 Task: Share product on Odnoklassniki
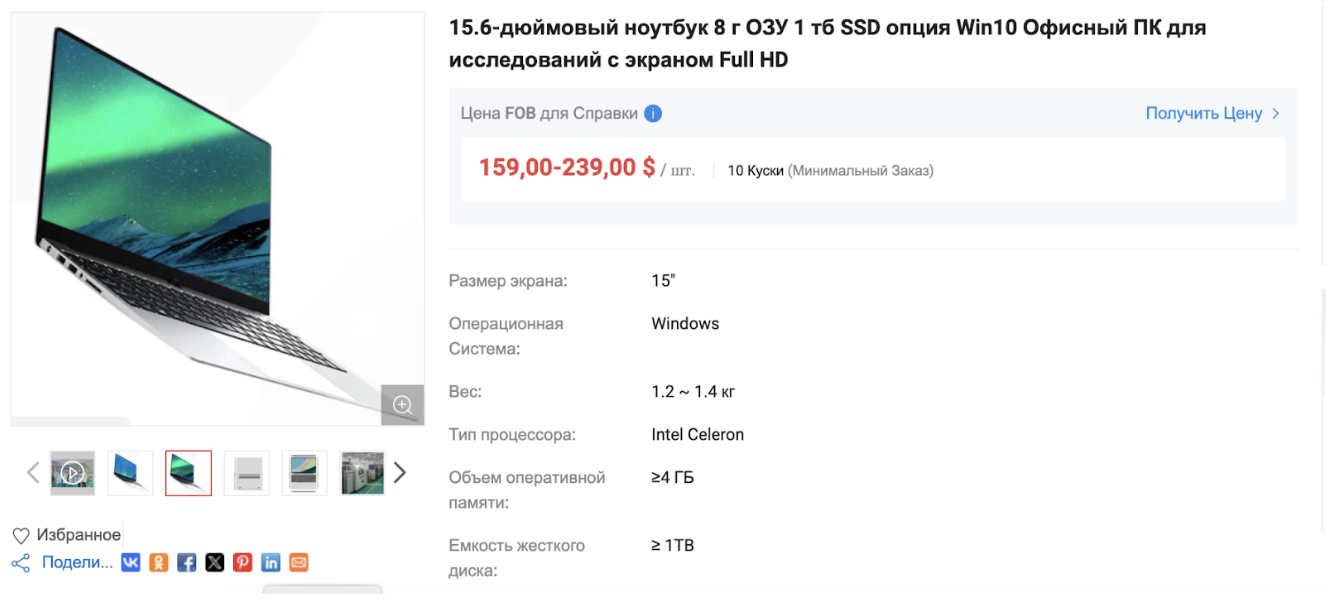pyautogui.click(x=159, y=563)
